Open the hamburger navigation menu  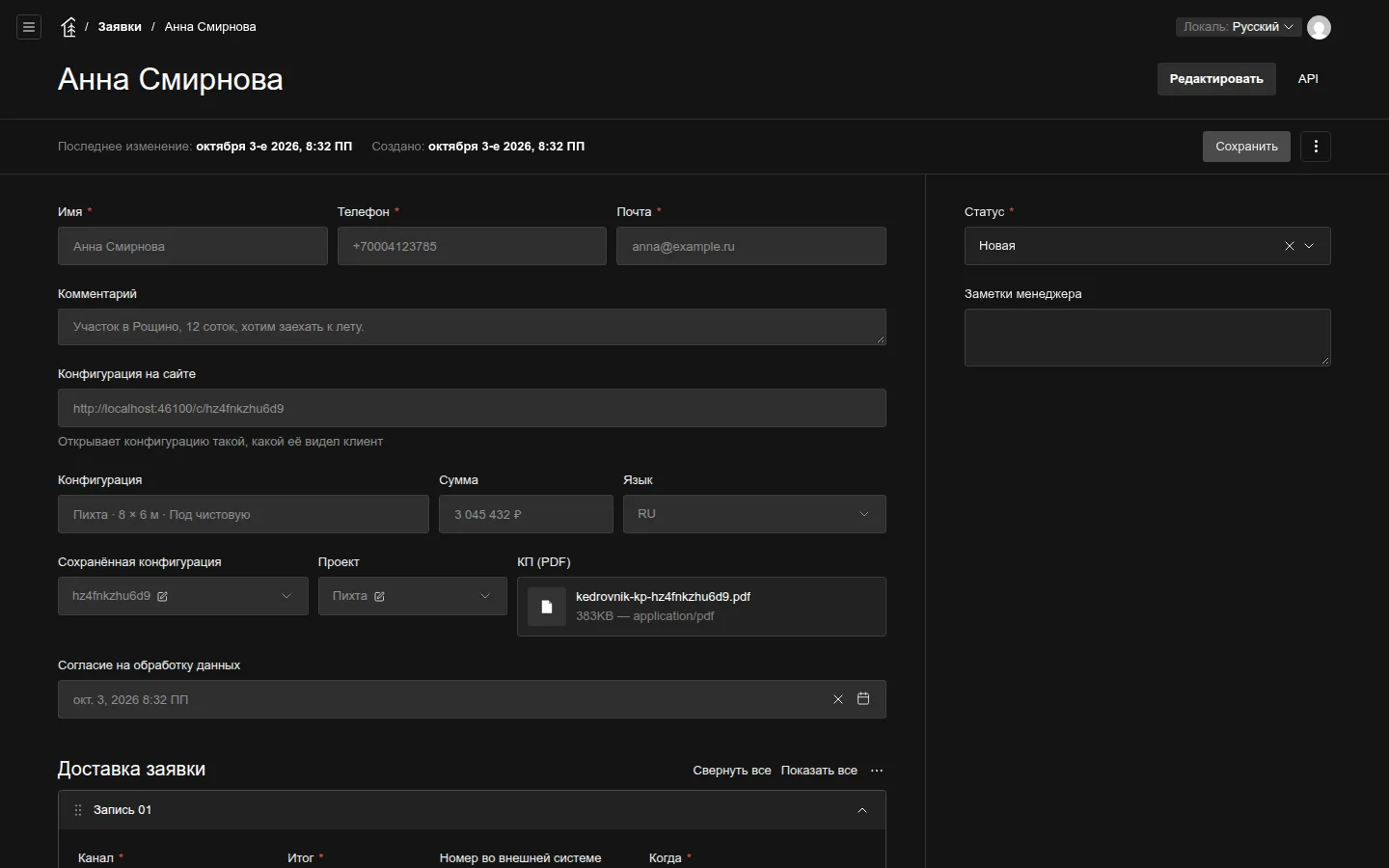click(x=29, y=27)
